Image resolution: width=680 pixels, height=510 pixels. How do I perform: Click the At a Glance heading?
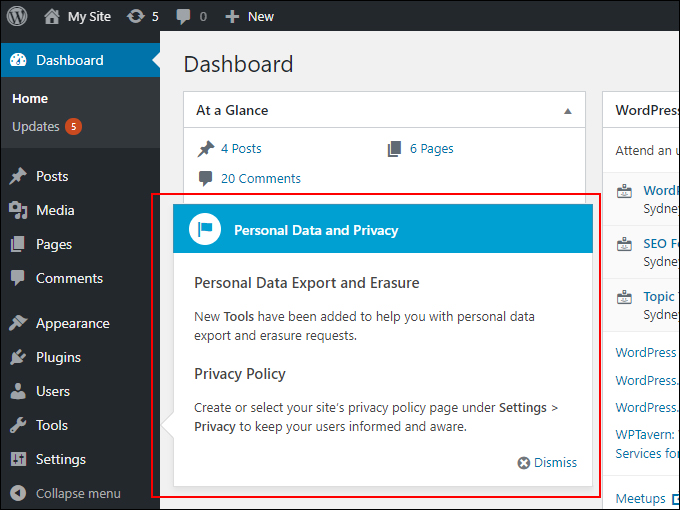232,110
